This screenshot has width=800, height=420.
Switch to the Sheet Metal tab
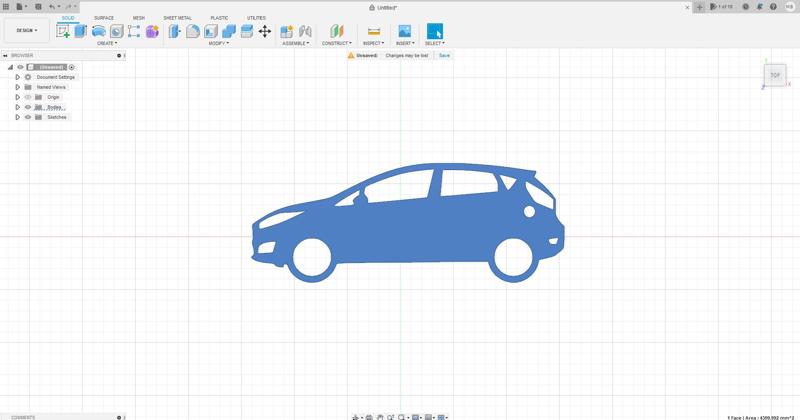coord(178,18)
